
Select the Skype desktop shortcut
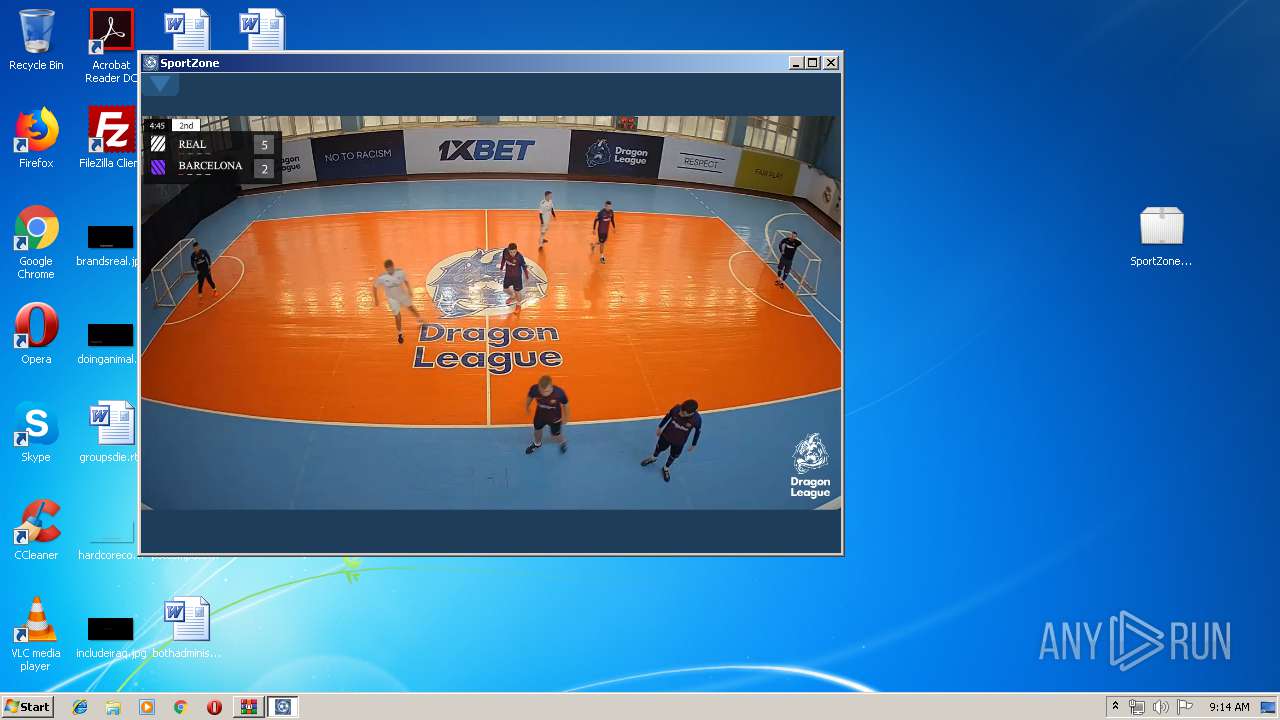(x=36, y=432)
